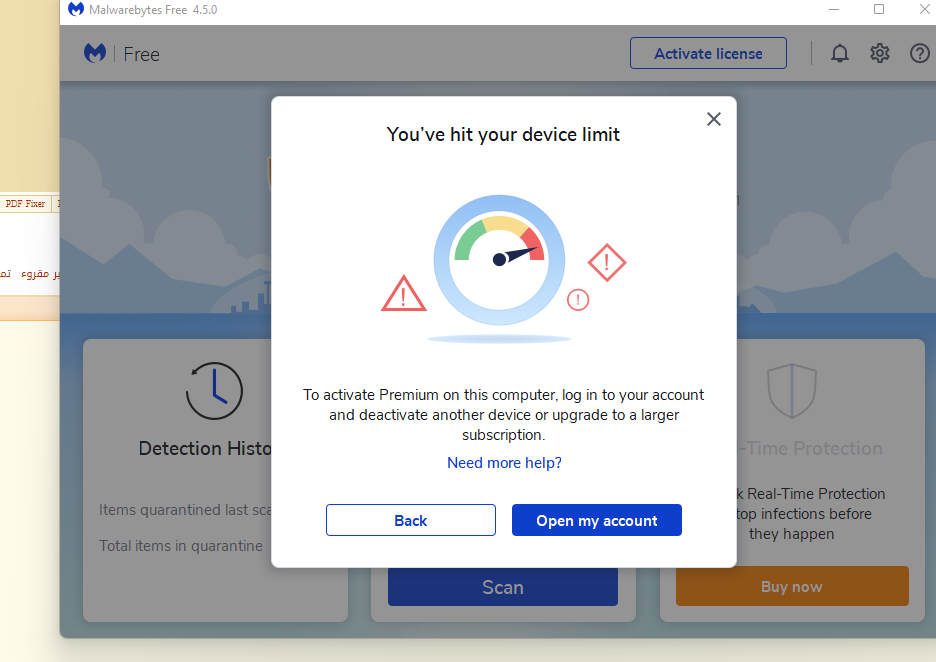Click the Time Protection card title
The width and height of the screenshot is (936, 662).
click(x=811, y=448)
